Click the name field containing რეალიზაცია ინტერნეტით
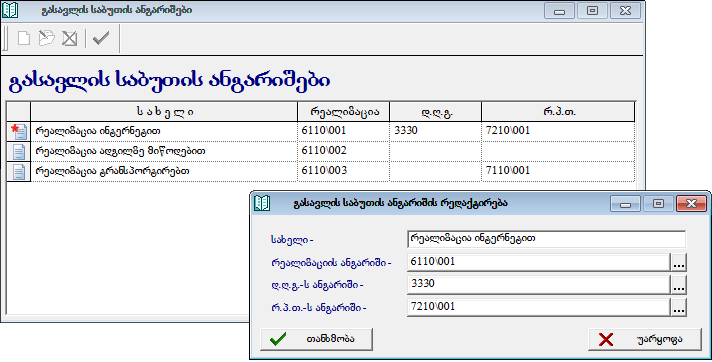 pyautogui.click(x=546, y=239)
